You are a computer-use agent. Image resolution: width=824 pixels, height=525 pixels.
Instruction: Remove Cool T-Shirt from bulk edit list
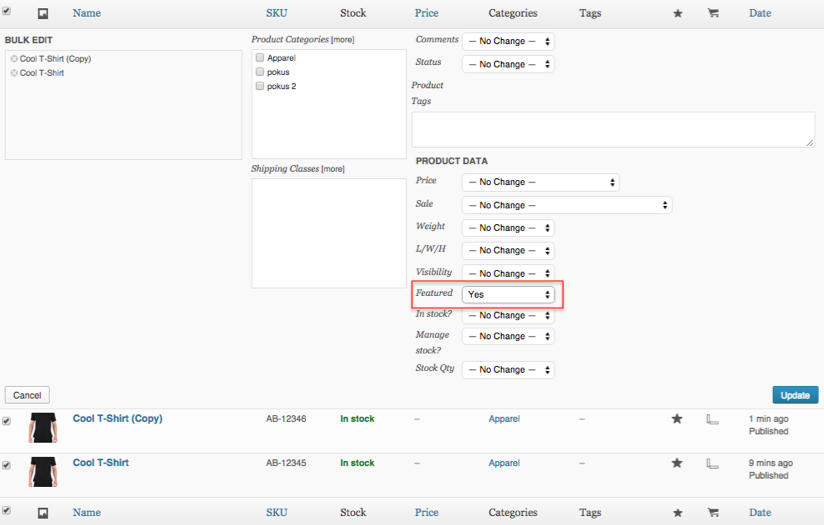tap(14, 73)
